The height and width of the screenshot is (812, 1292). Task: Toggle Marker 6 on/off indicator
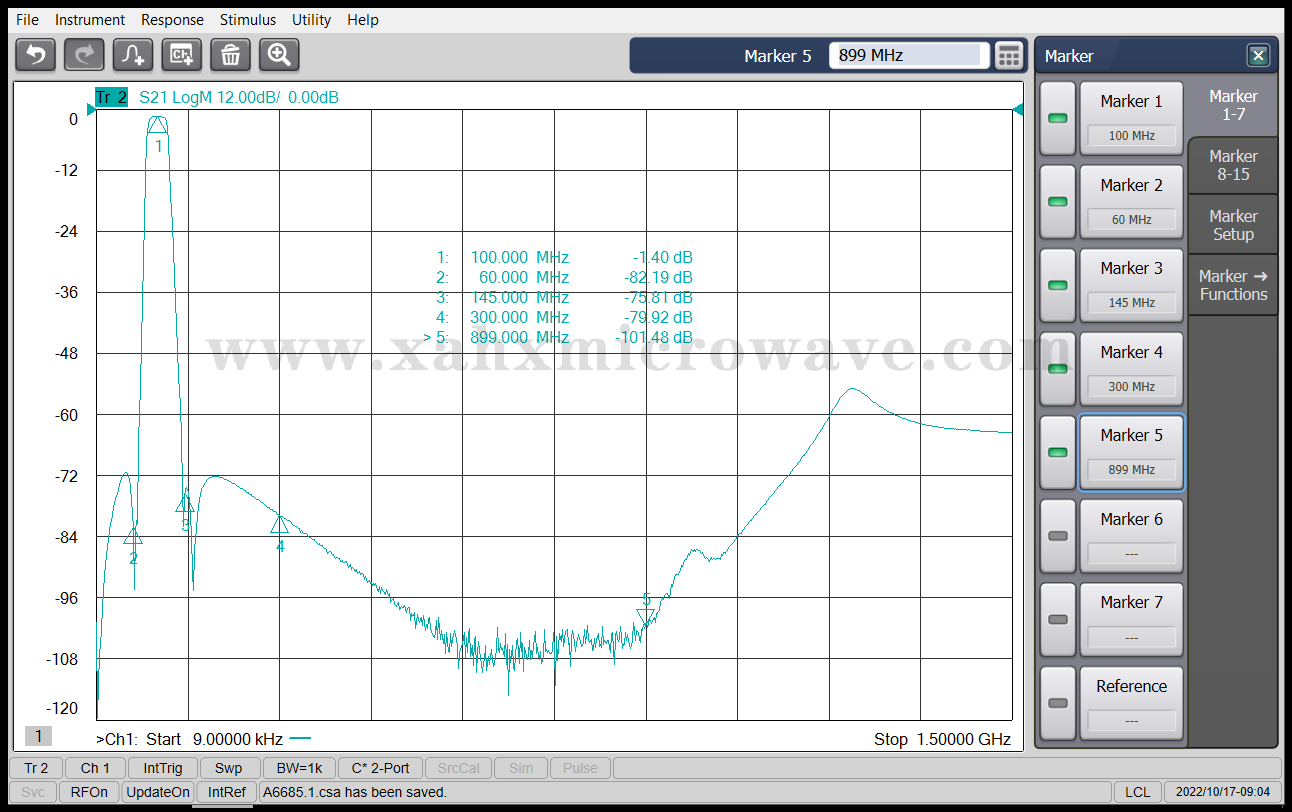tap(1057, 536)
